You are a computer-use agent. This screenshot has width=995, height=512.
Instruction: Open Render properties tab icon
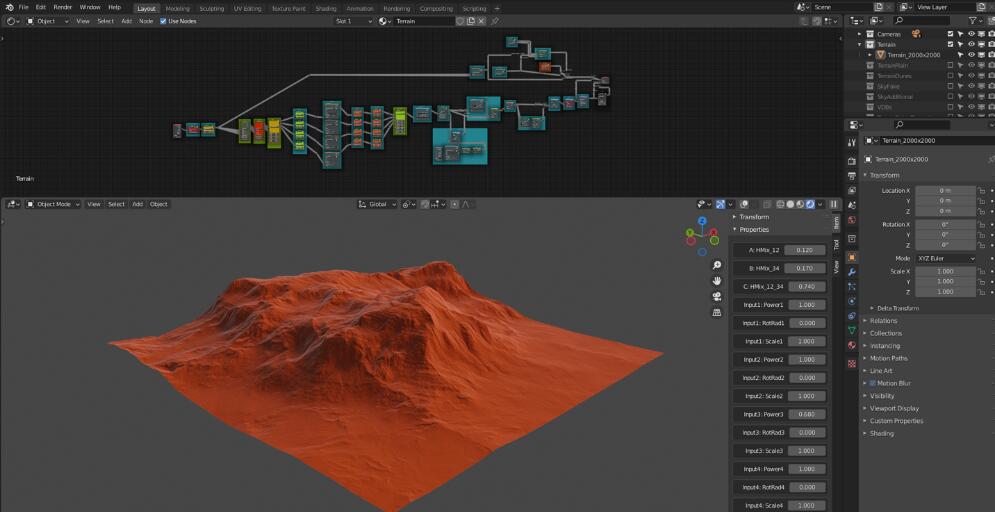[x=852, y=161]
